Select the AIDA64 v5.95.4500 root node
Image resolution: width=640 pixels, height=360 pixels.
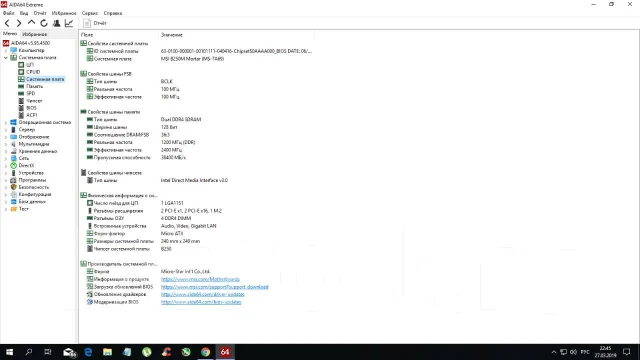pyautogui.click(x=27, y=43)
